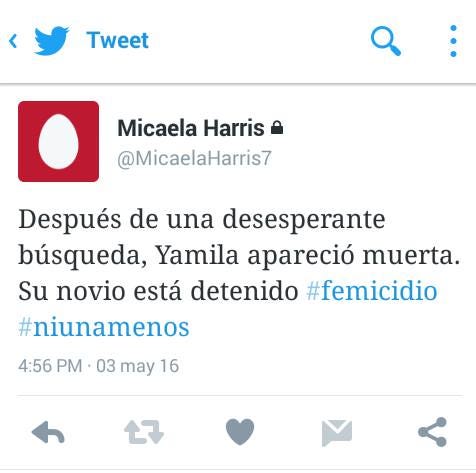Open the red egg profile avatar
The height and width of the screenshot is (473, 476).
click(58, 141)
